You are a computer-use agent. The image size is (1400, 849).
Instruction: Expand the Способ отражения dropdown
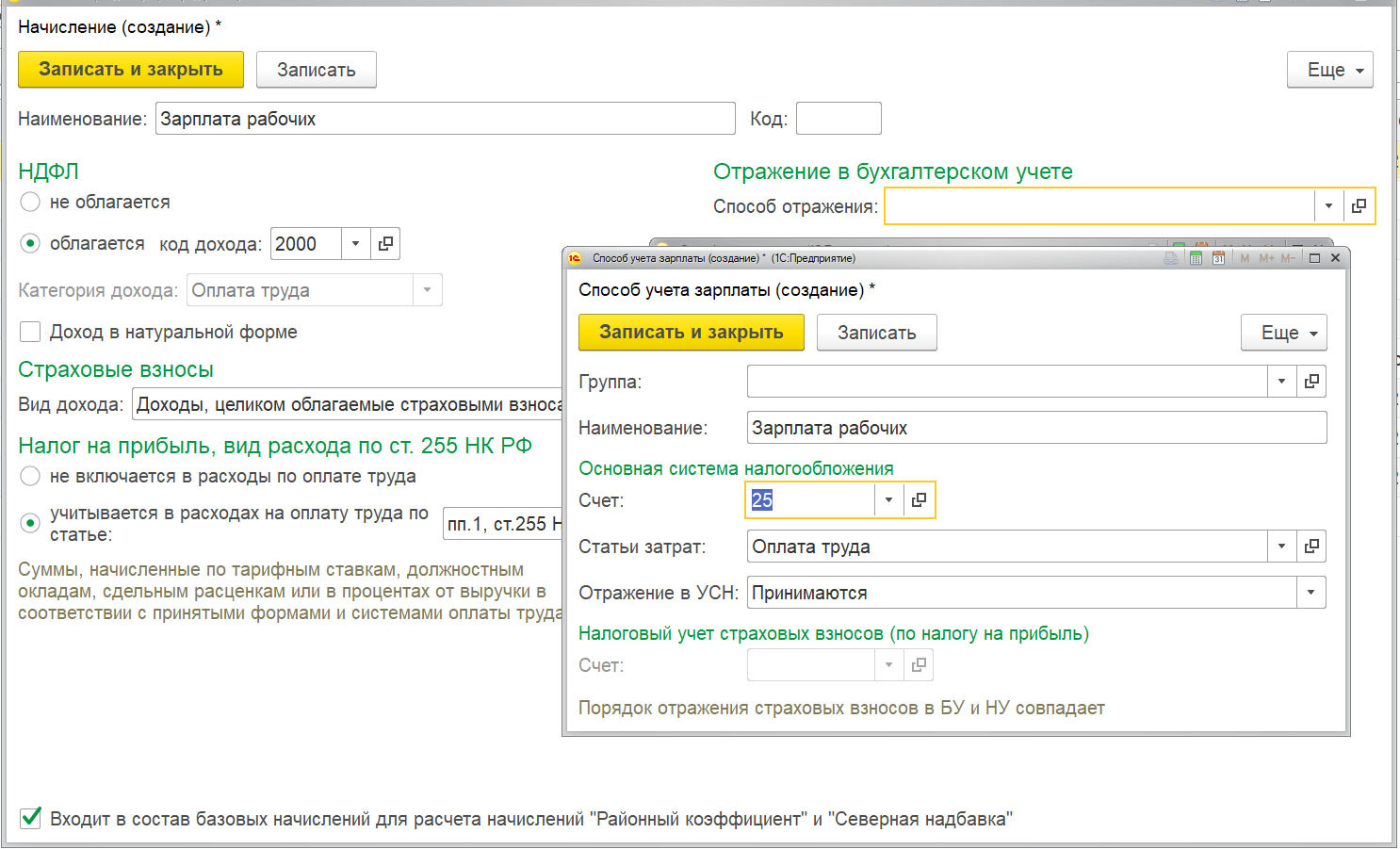pyautogui.click(x=1328, y=205)
